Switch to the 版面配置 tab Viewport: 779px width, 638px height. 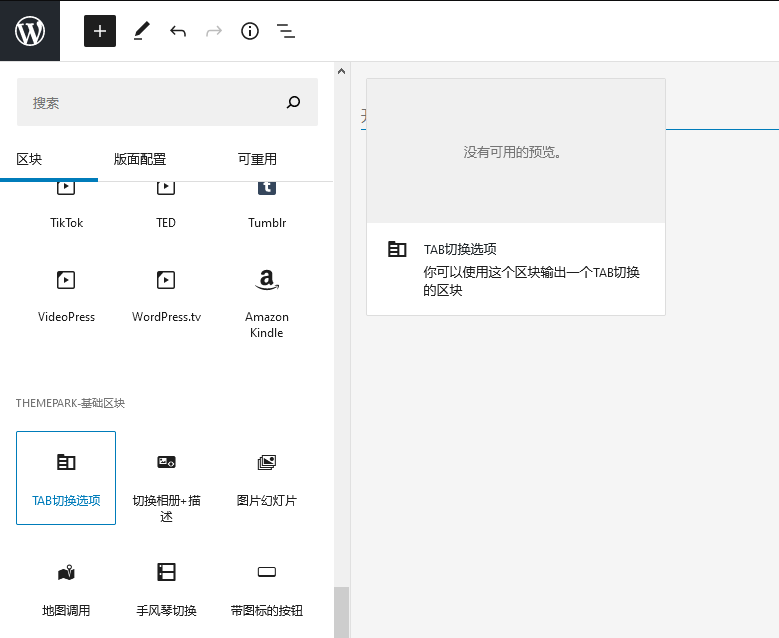[140, 159]
